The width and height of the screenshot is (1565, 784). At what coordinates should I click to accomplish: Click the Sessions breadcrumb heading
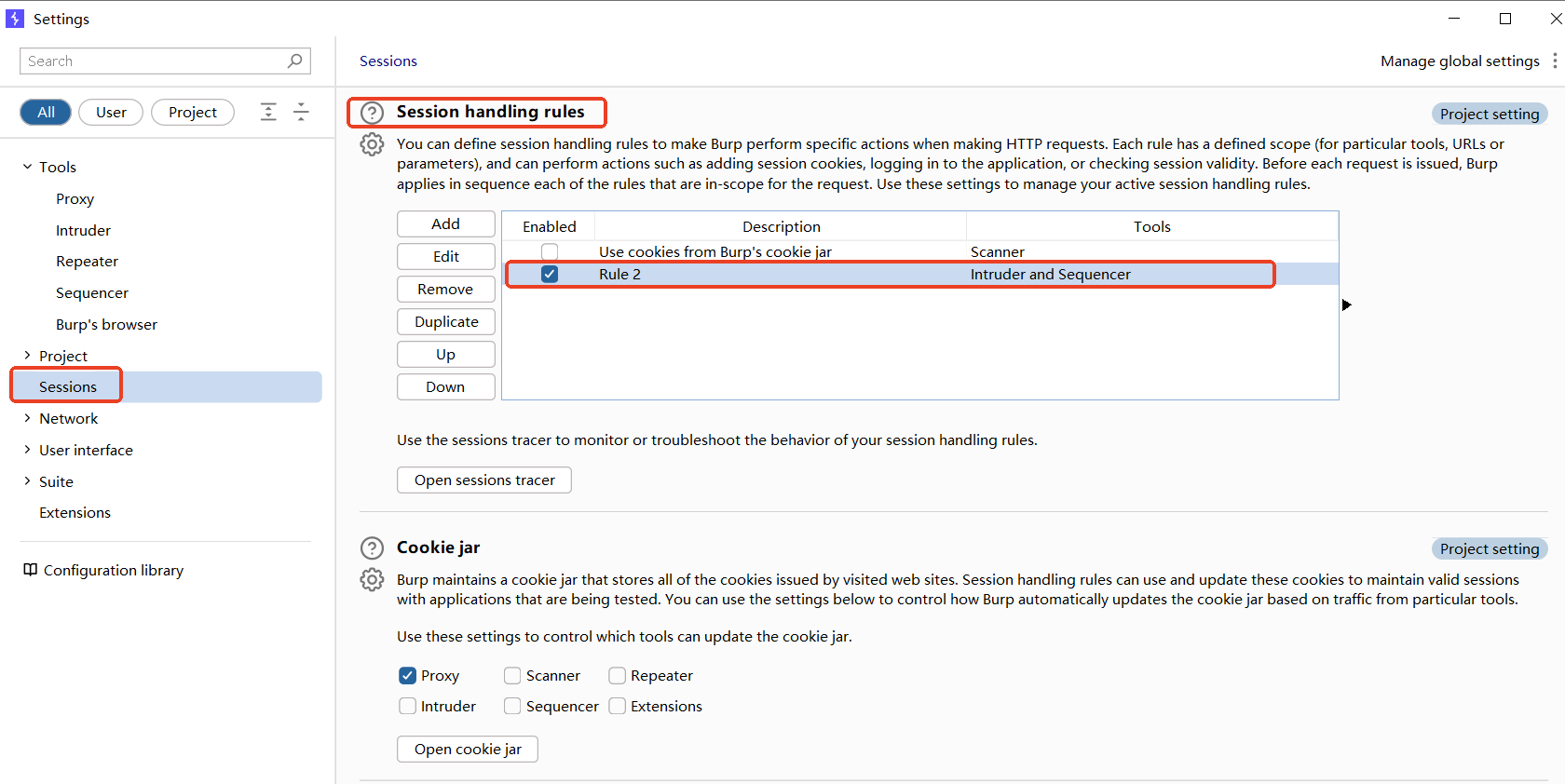coord(388,61)
